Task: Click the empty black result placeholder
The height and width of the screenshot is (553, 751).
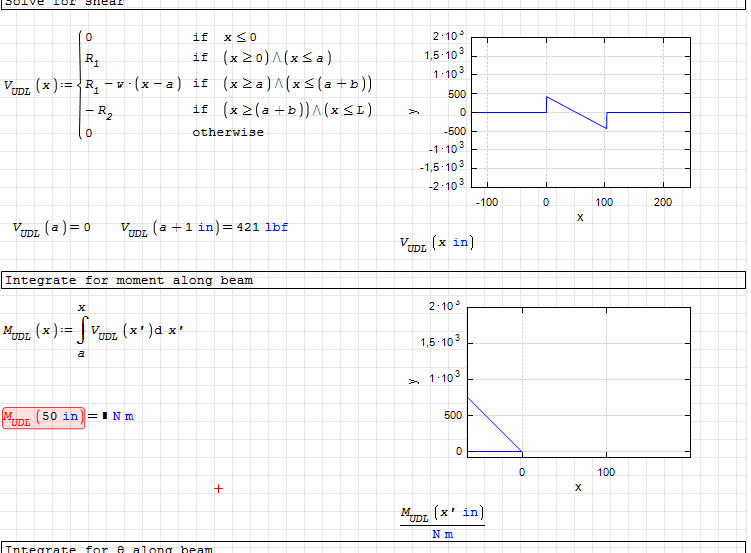Action: pos(105,416)
